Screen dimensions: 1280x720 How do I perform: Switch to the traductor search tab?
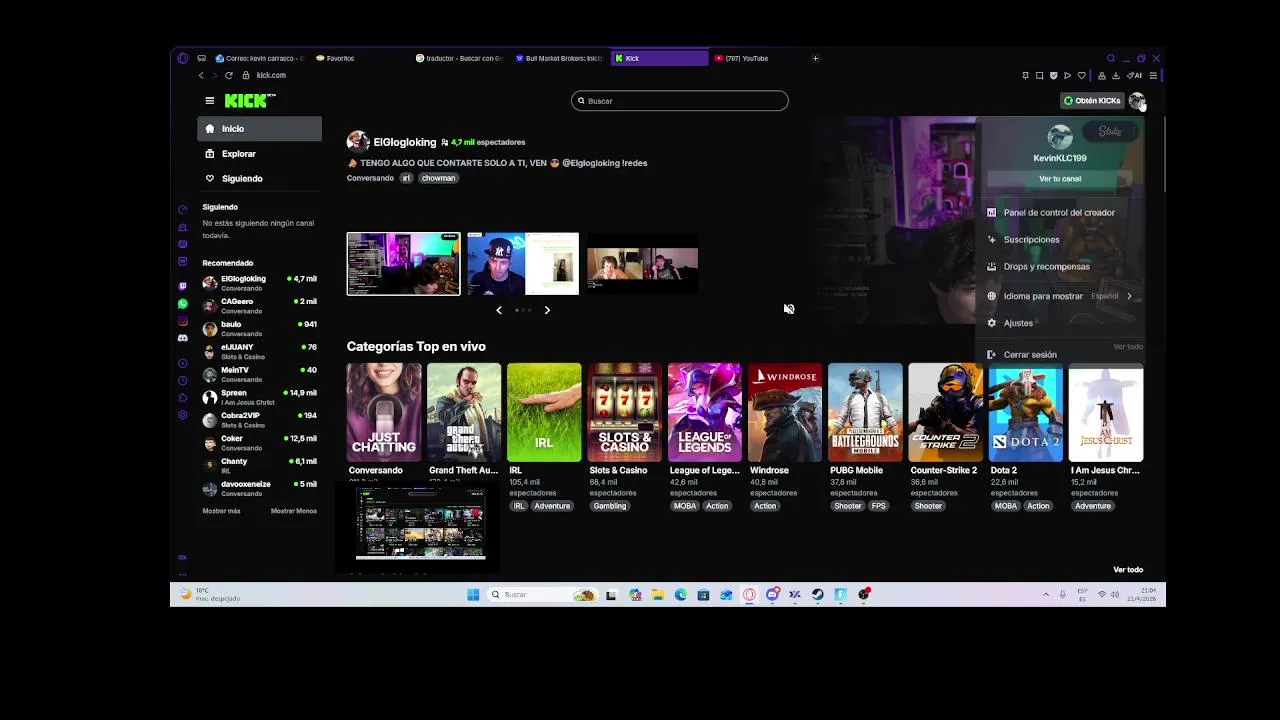tap(459, 58)
